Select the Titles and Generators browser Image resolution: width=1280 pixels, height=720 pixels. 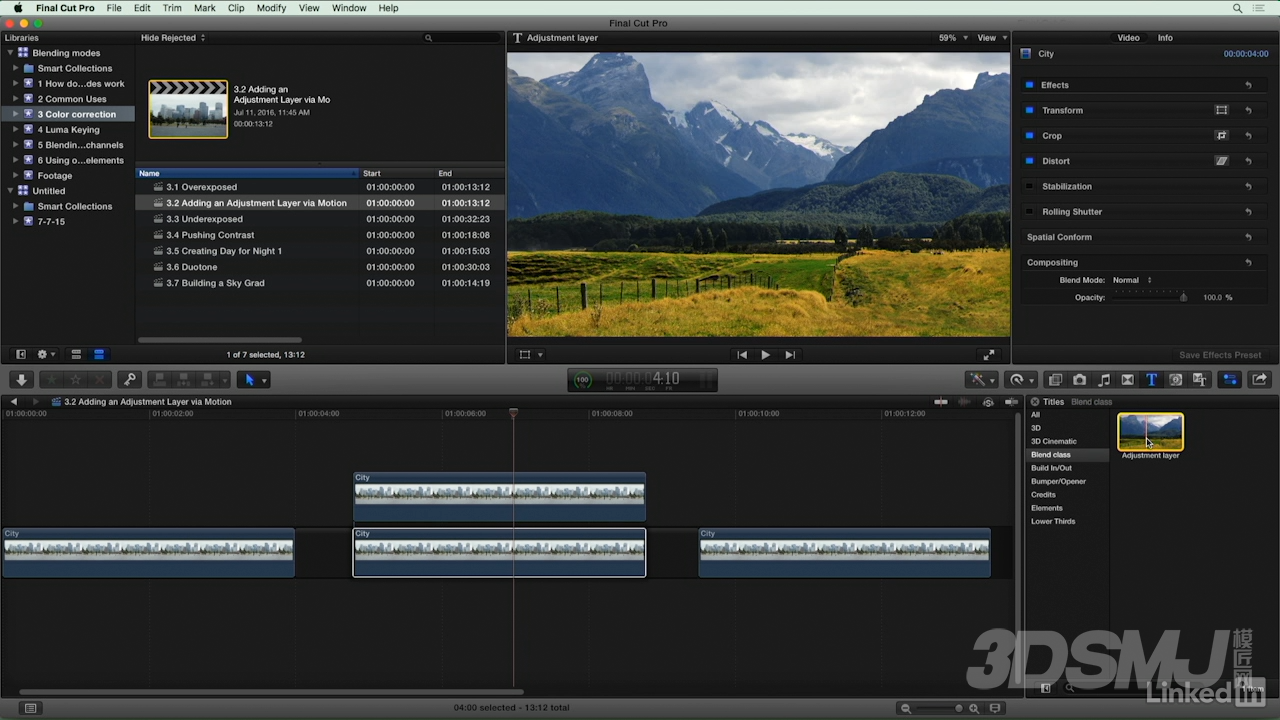tap(1152, 379)
